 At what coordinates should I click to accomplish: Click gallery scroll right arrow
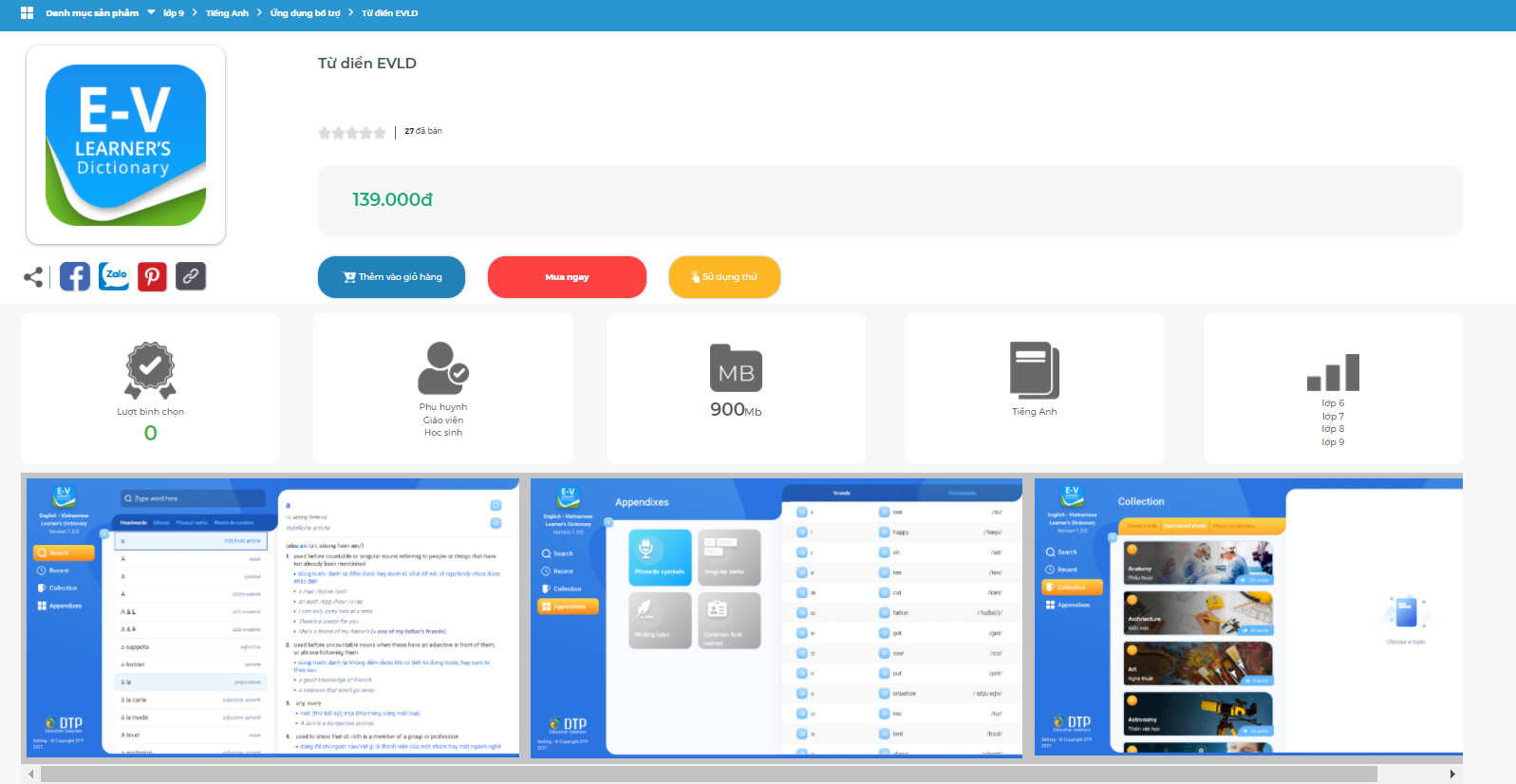point(1452,775)
